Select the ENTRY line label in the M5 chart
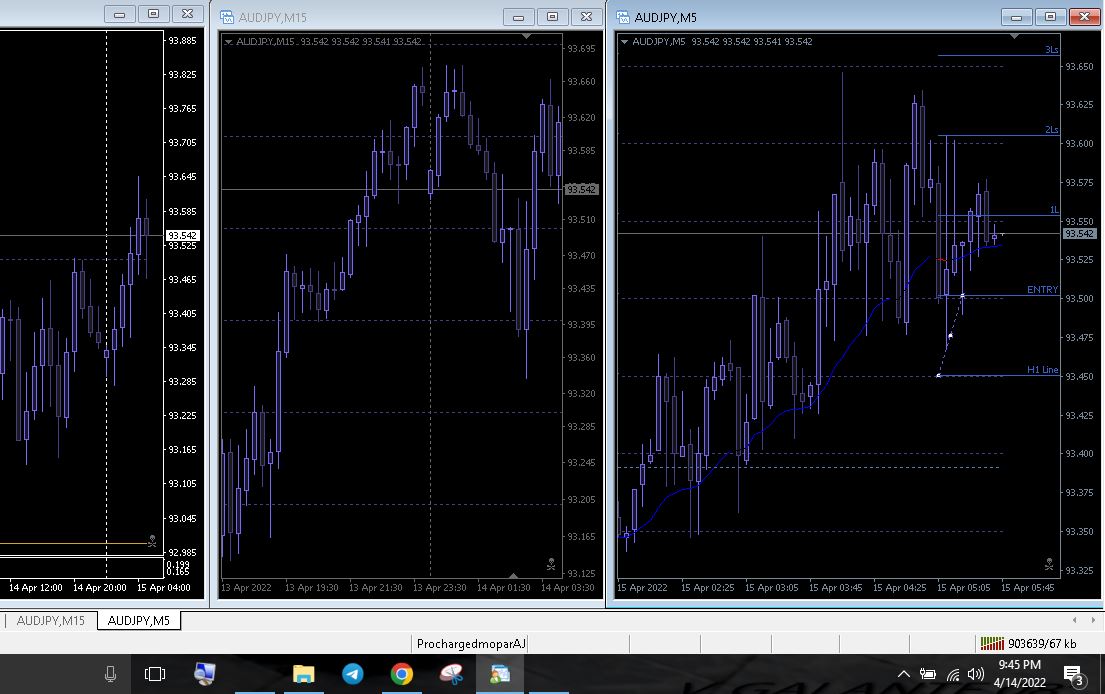 click(x=1042, y=290)
